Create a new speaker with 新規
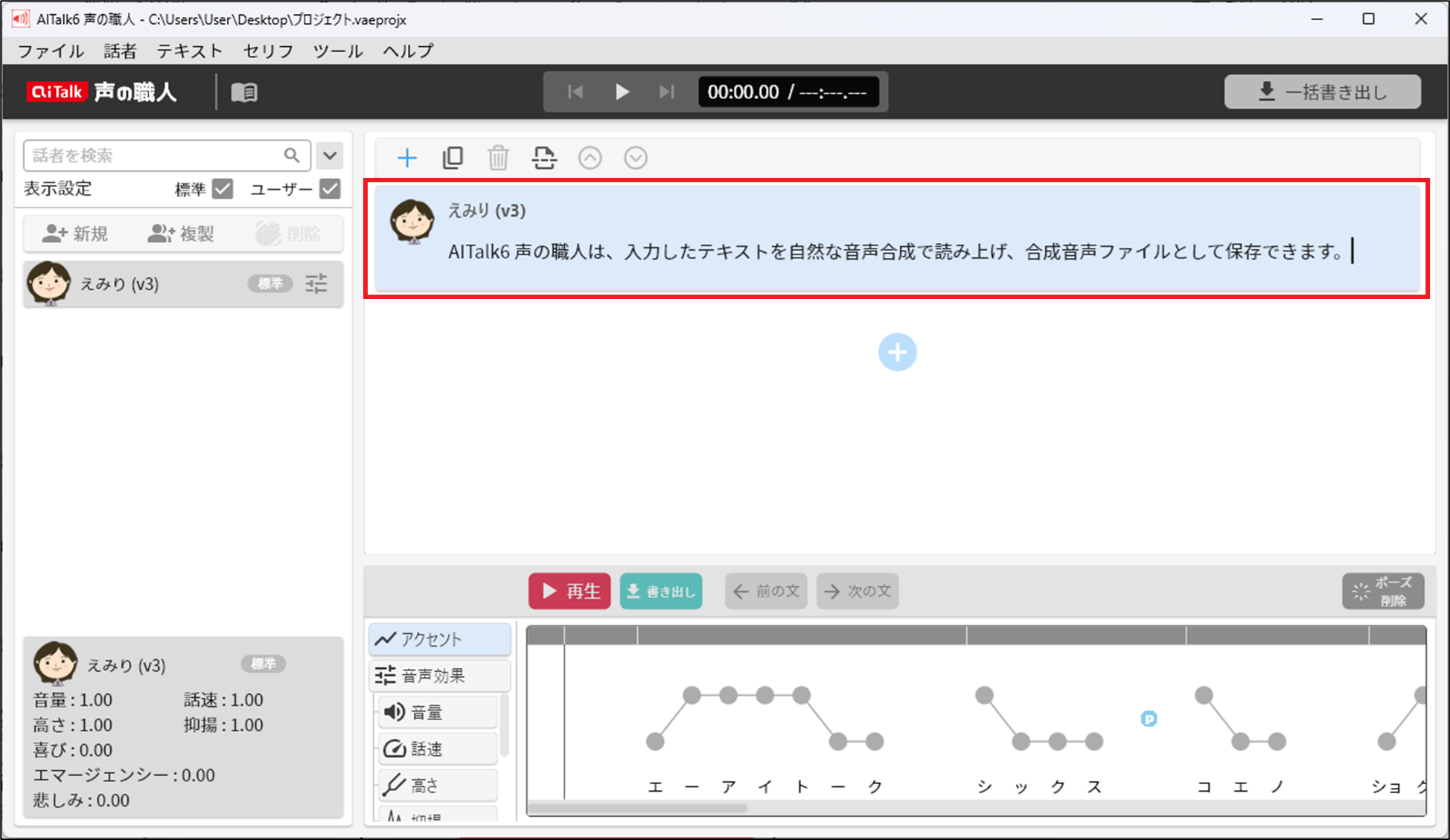 [x=75, y=234]
